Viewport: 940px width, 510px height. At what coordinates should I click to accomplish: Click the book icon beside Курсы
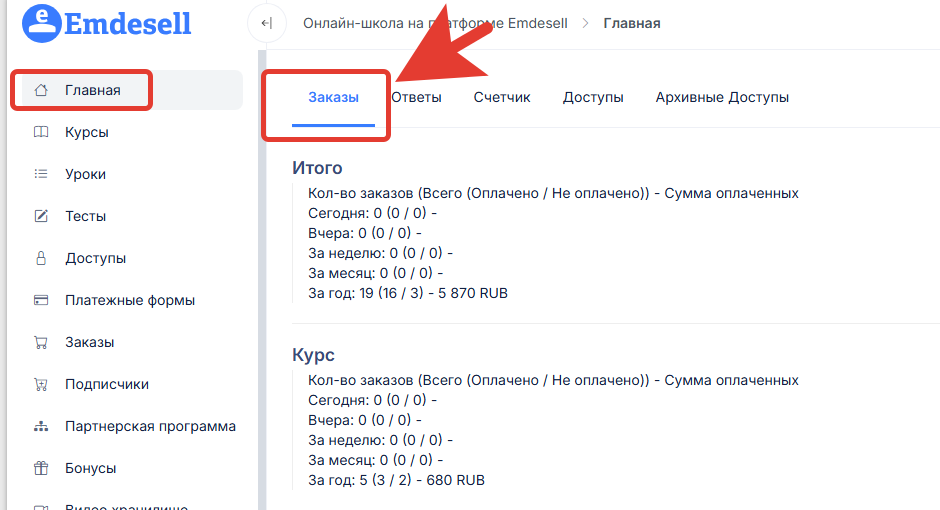click(x=41, y=132)
